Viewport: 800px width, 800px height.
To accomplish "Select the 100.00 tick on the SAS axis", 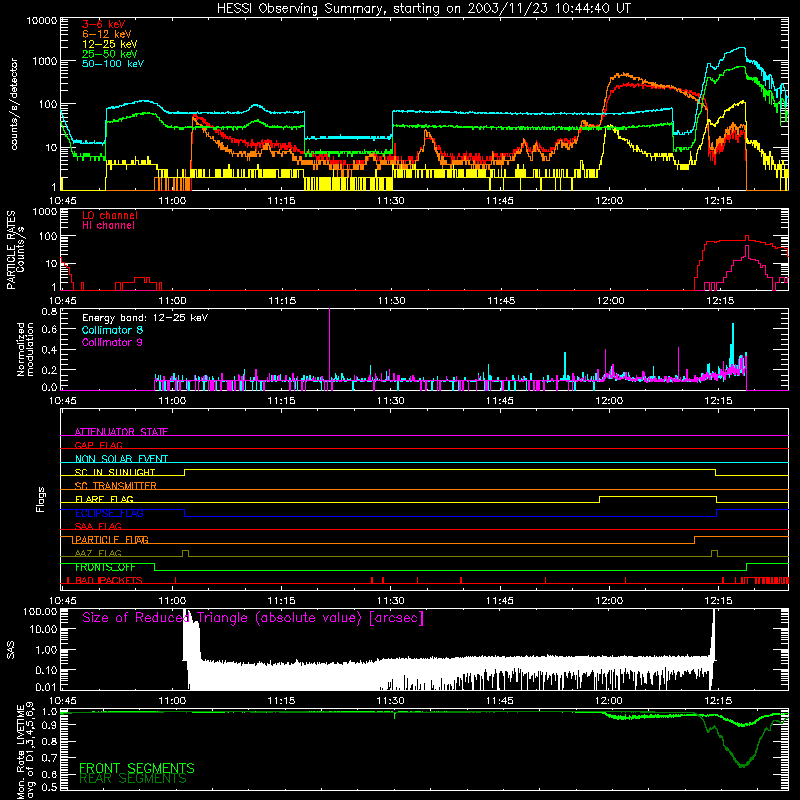I will 40,612.
